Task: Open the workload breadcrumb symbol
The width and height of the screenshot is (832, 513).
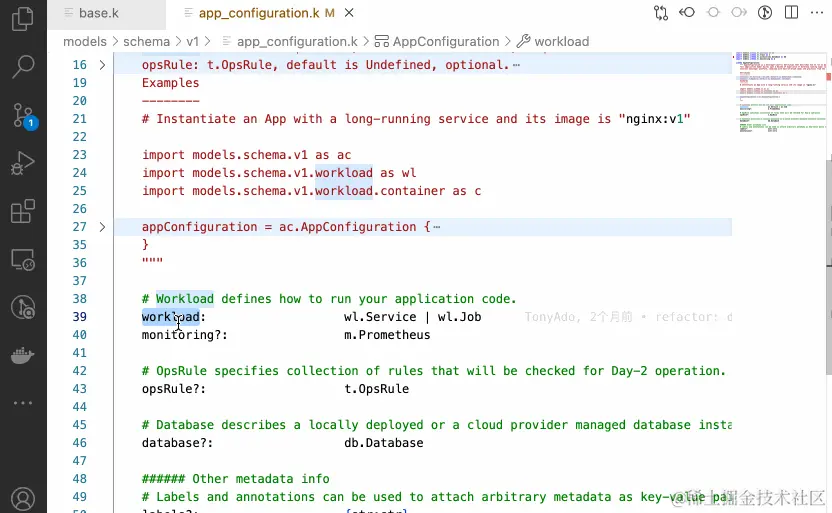Action: [x=561, y=41]
